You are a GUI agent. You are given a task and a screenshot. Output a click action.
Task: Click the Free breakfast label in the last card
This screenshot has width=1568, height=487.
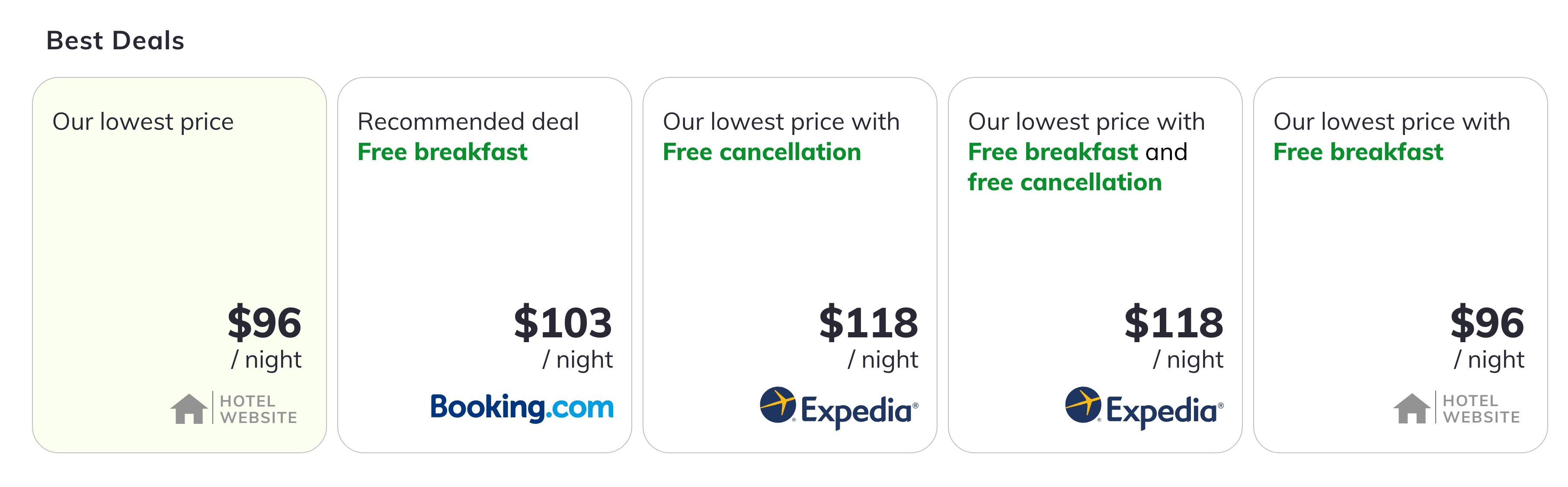coord(1358,152)
